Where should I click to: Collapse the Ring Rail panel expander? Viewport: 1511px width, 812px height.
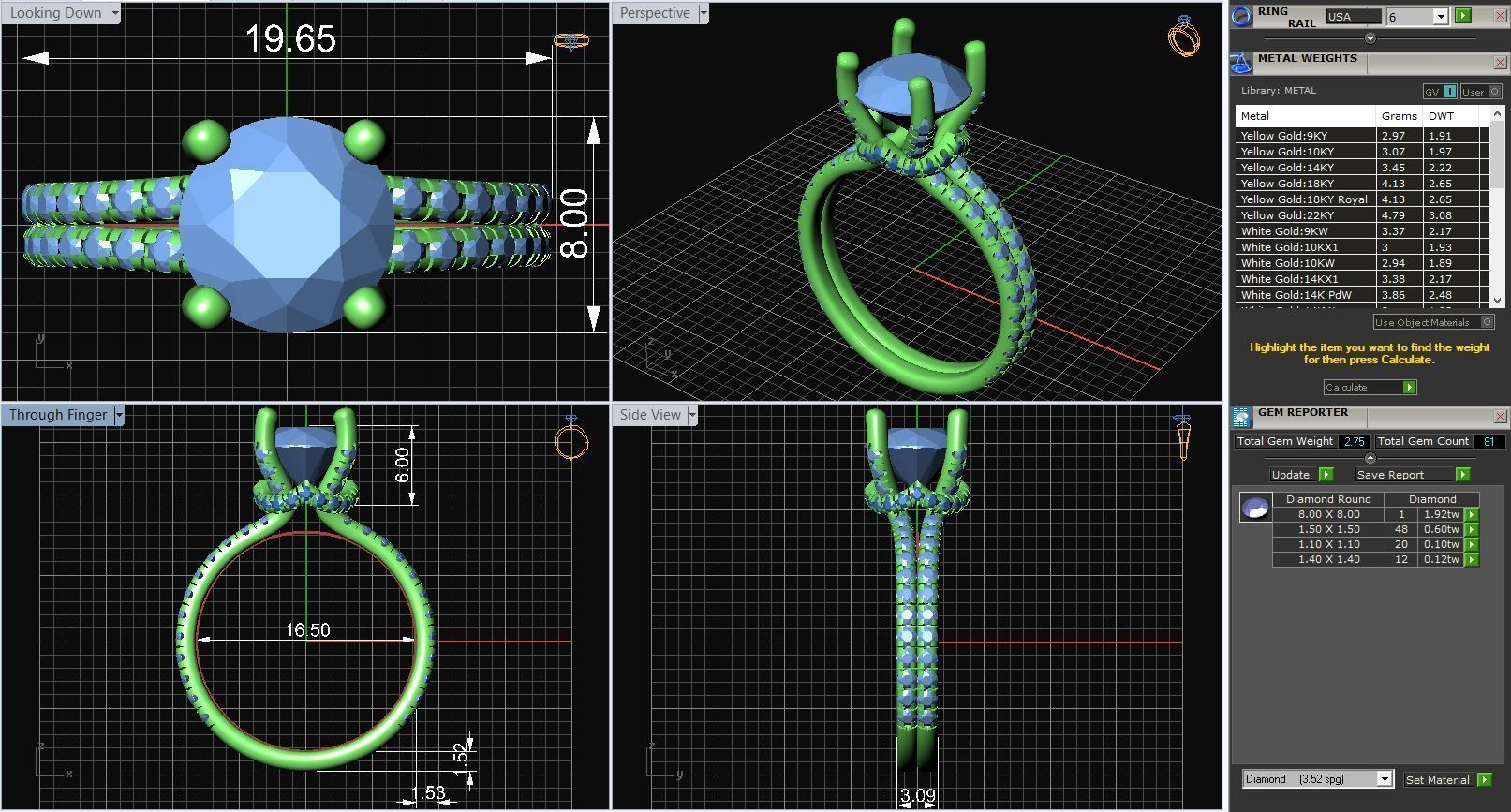tap(1370, 38)
